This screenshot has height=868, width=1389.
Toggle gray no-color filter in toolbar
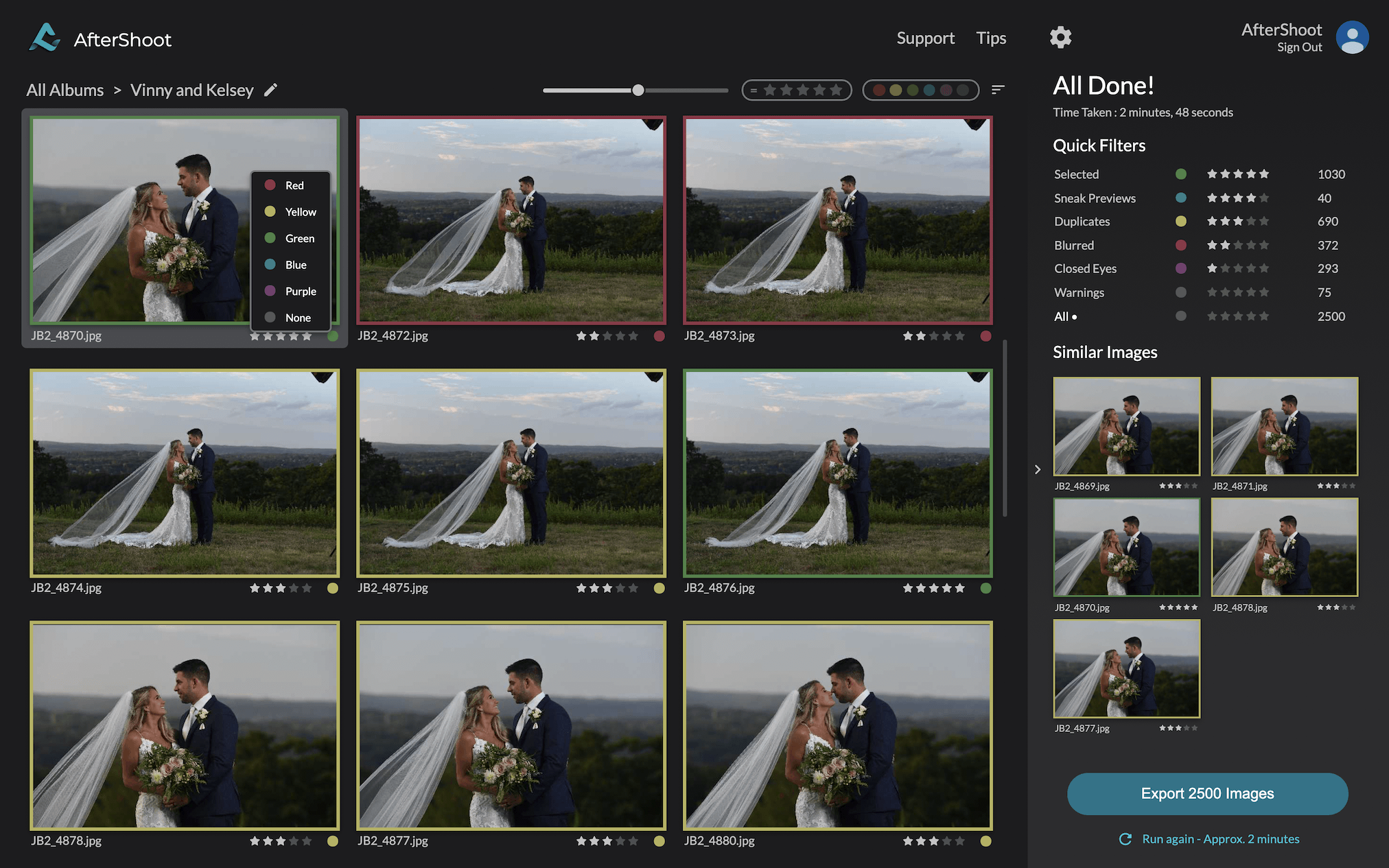pyautogui.click(x=963, y=90)
